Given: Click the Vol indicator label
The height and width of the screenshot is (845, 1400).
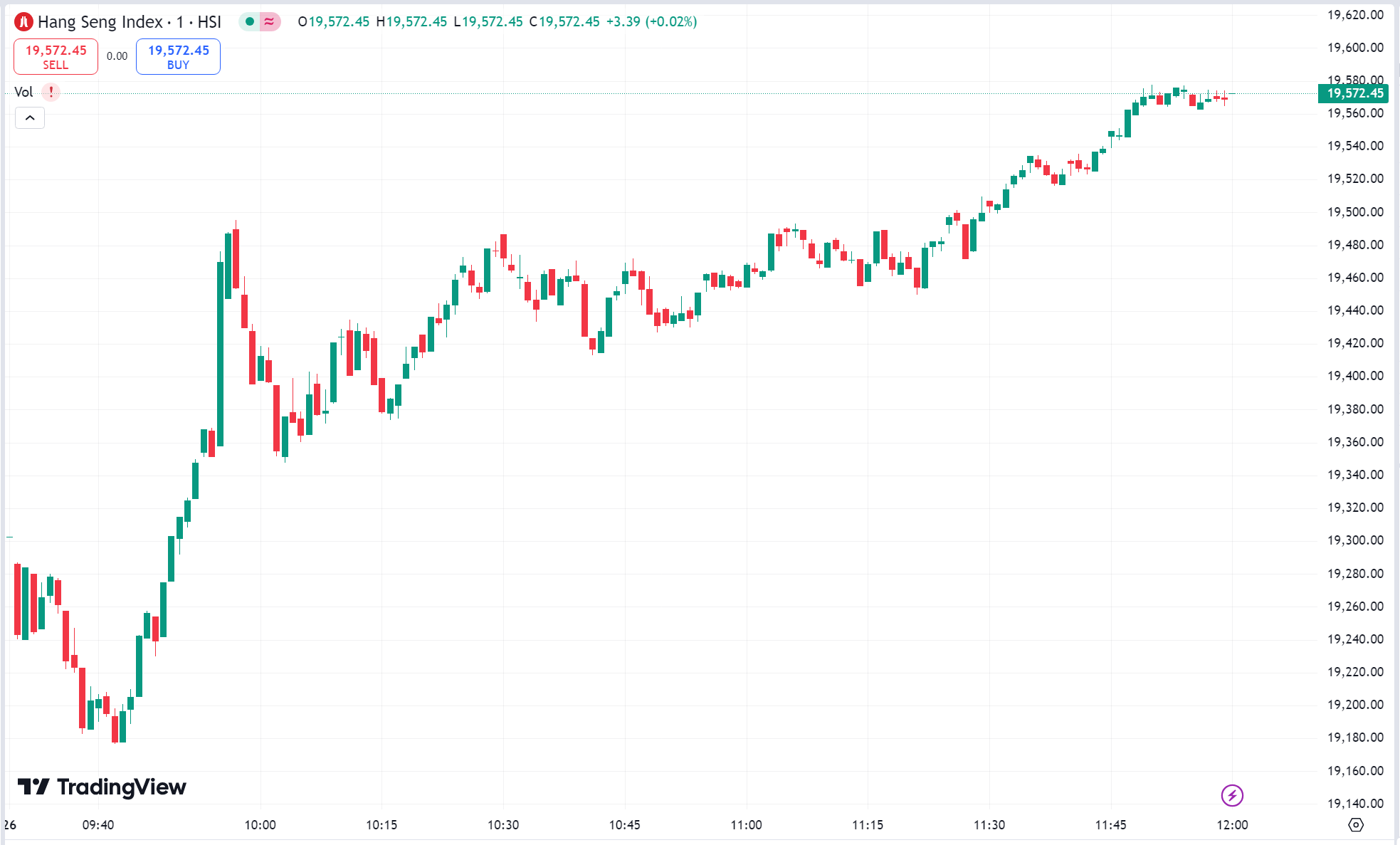Looking at the screenshot, I should (x=23, y=92).
